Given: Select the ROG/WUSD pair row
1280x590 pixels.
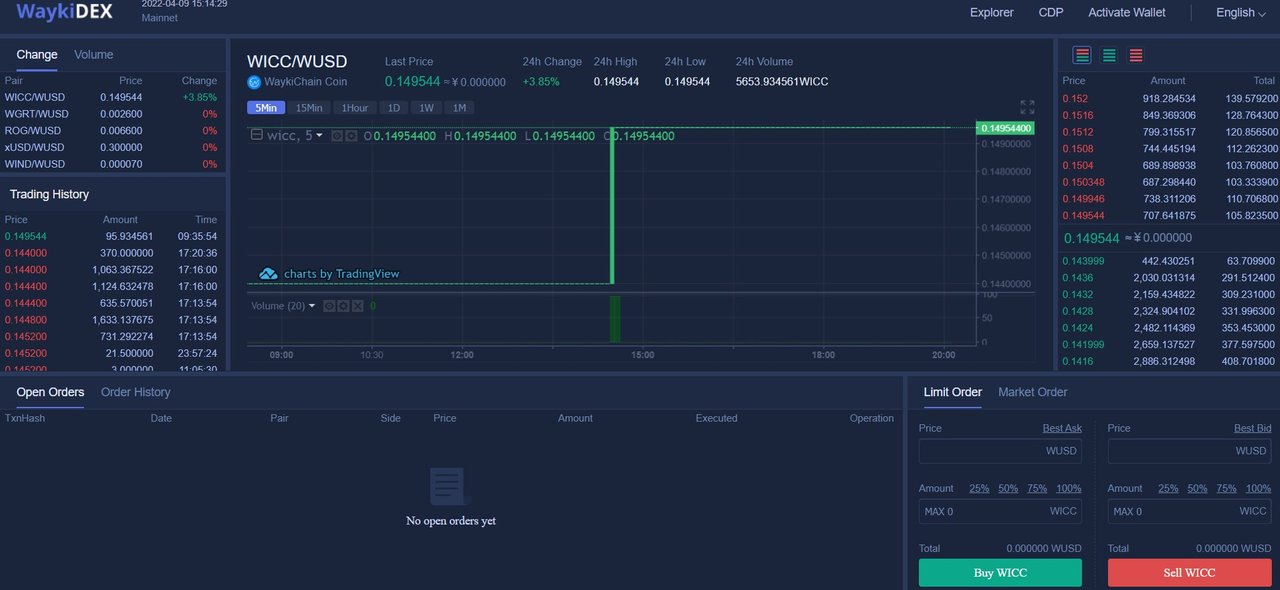Looking at the screenshot, I should coord(111,130).
